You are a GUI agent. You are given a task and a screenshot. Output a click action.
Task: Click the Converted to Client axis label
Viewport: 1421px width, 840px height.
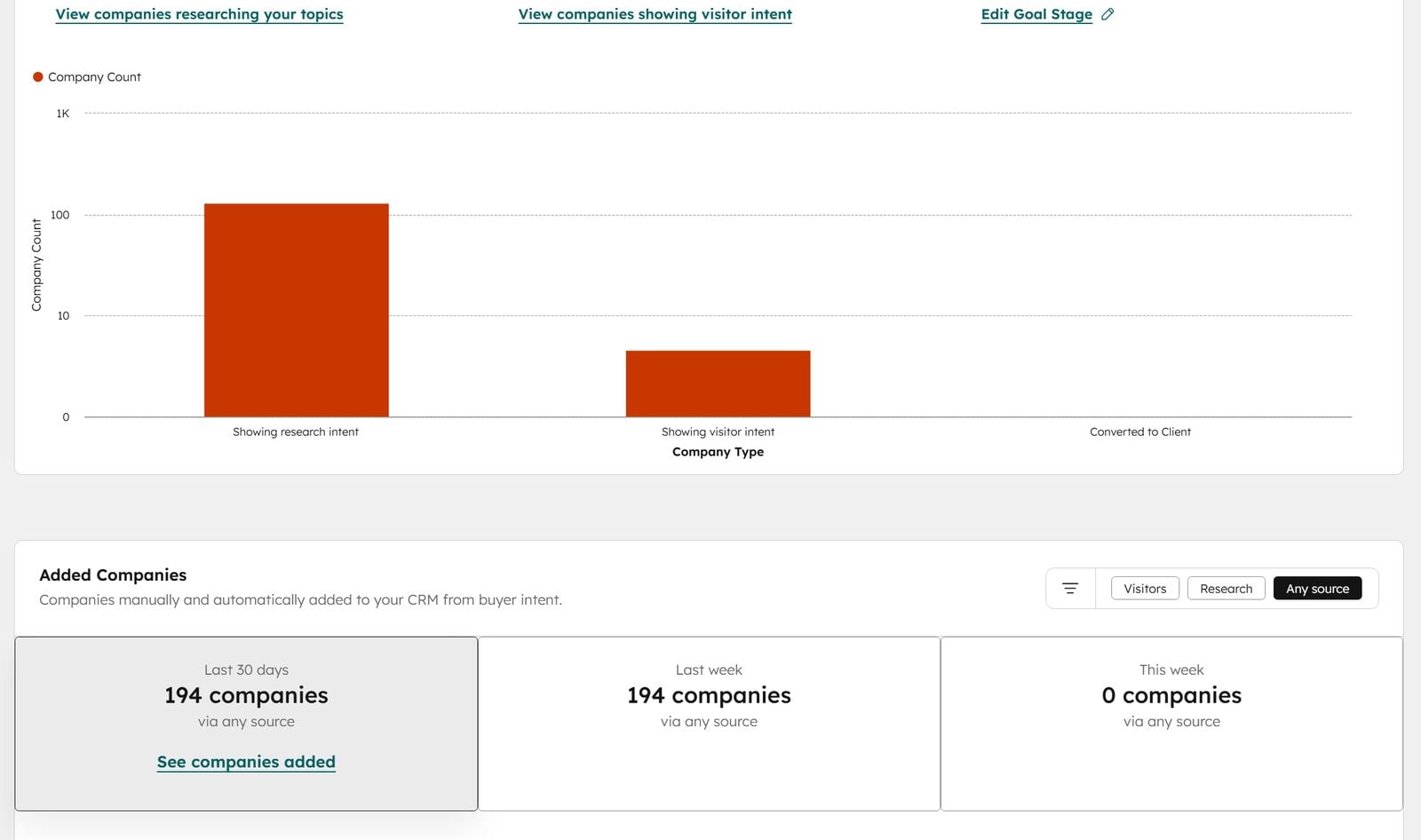pos(1140,432)
